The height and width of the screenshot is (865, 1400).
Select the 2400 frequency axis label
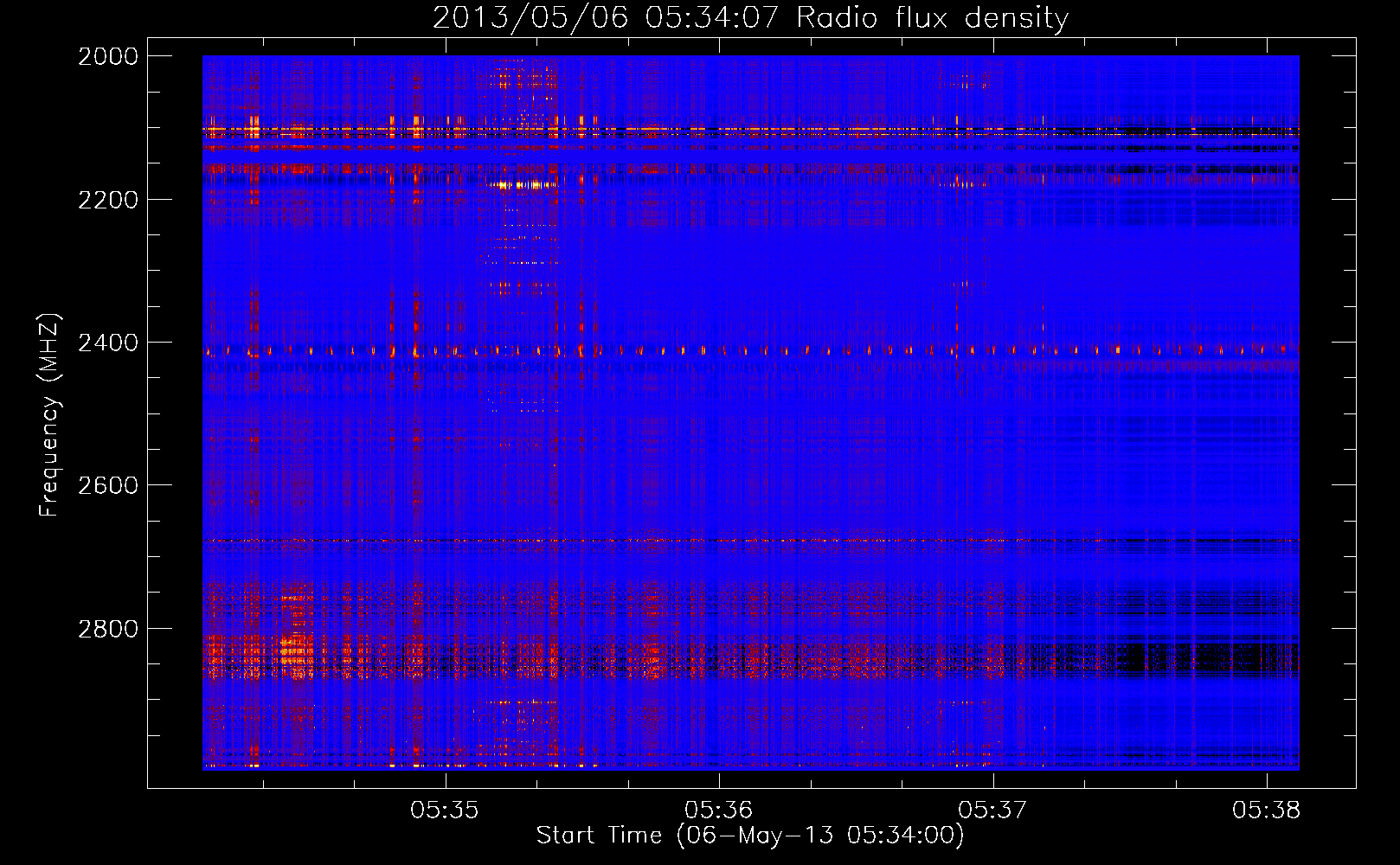(x=108, y=343)
